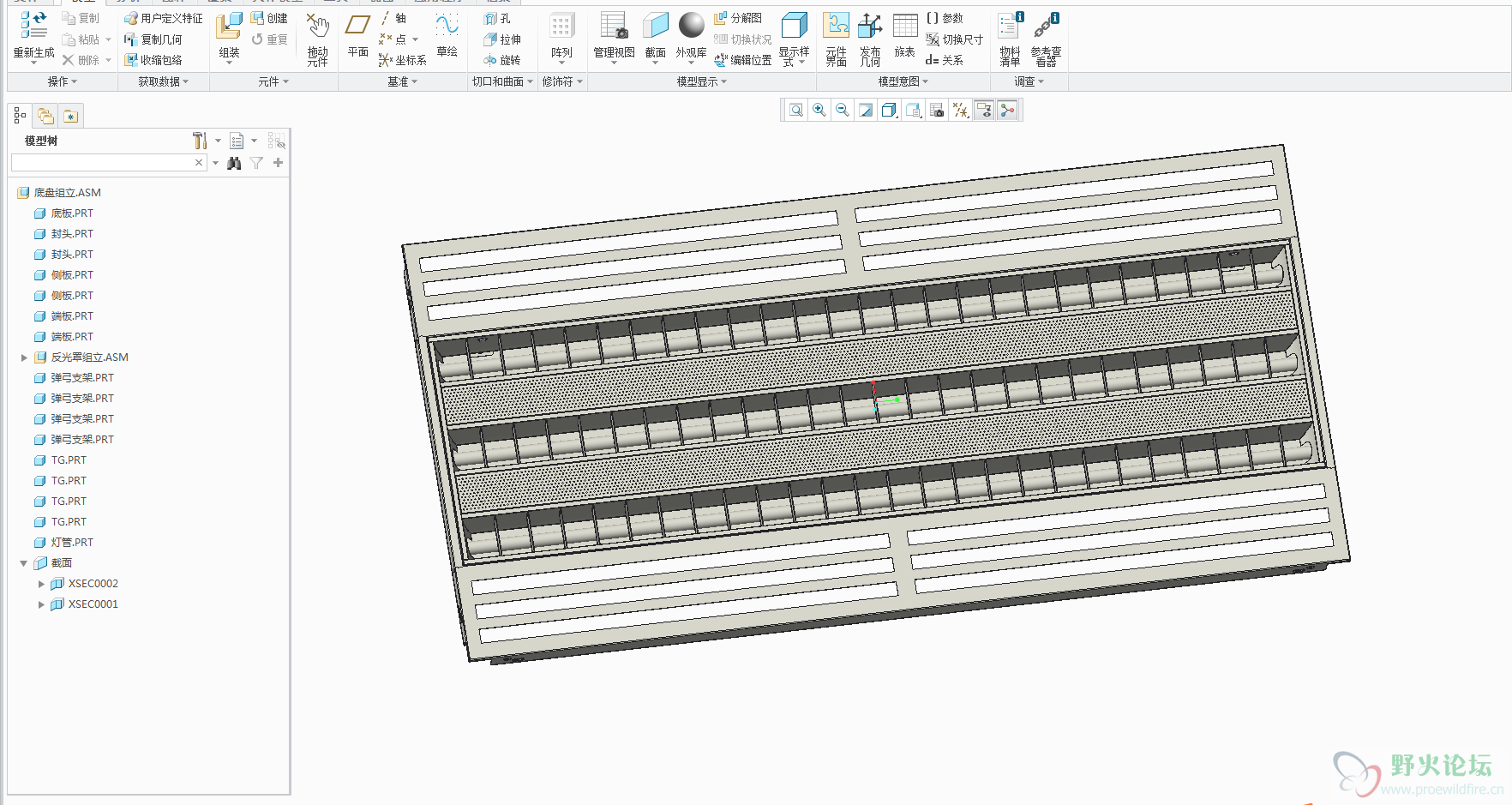Select Copy Geometry (复制几何)
1512x805 pixels.
coord(153,39)
